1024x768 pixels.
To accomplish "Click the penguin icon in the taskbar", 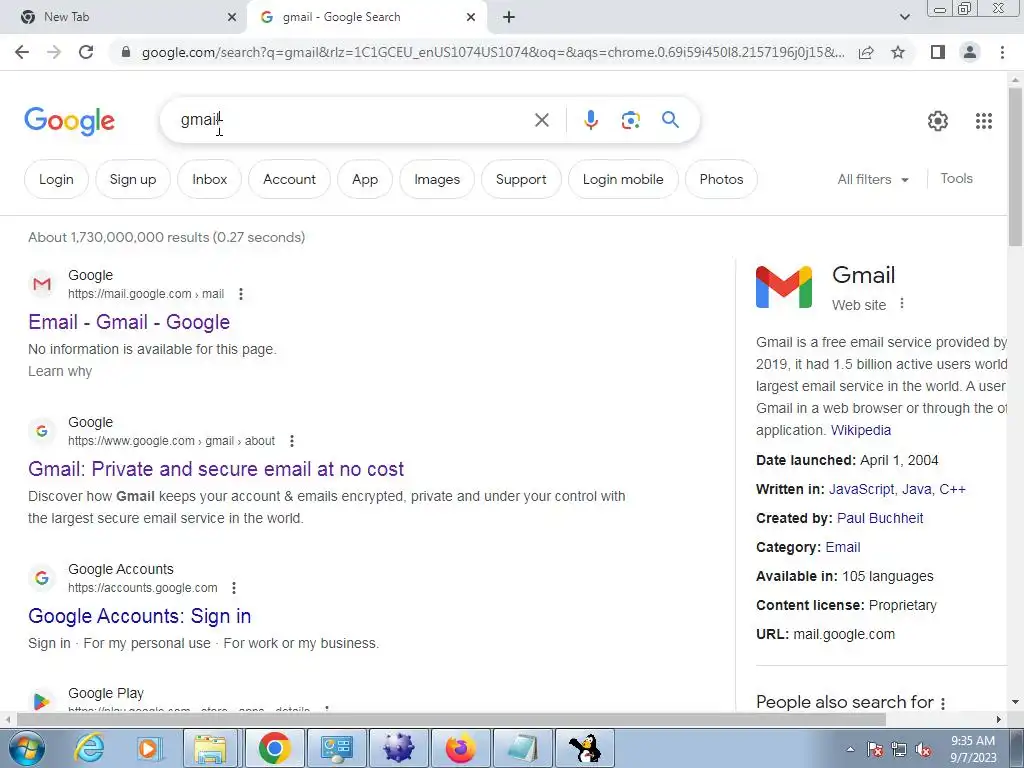I will tap(584, 748).
